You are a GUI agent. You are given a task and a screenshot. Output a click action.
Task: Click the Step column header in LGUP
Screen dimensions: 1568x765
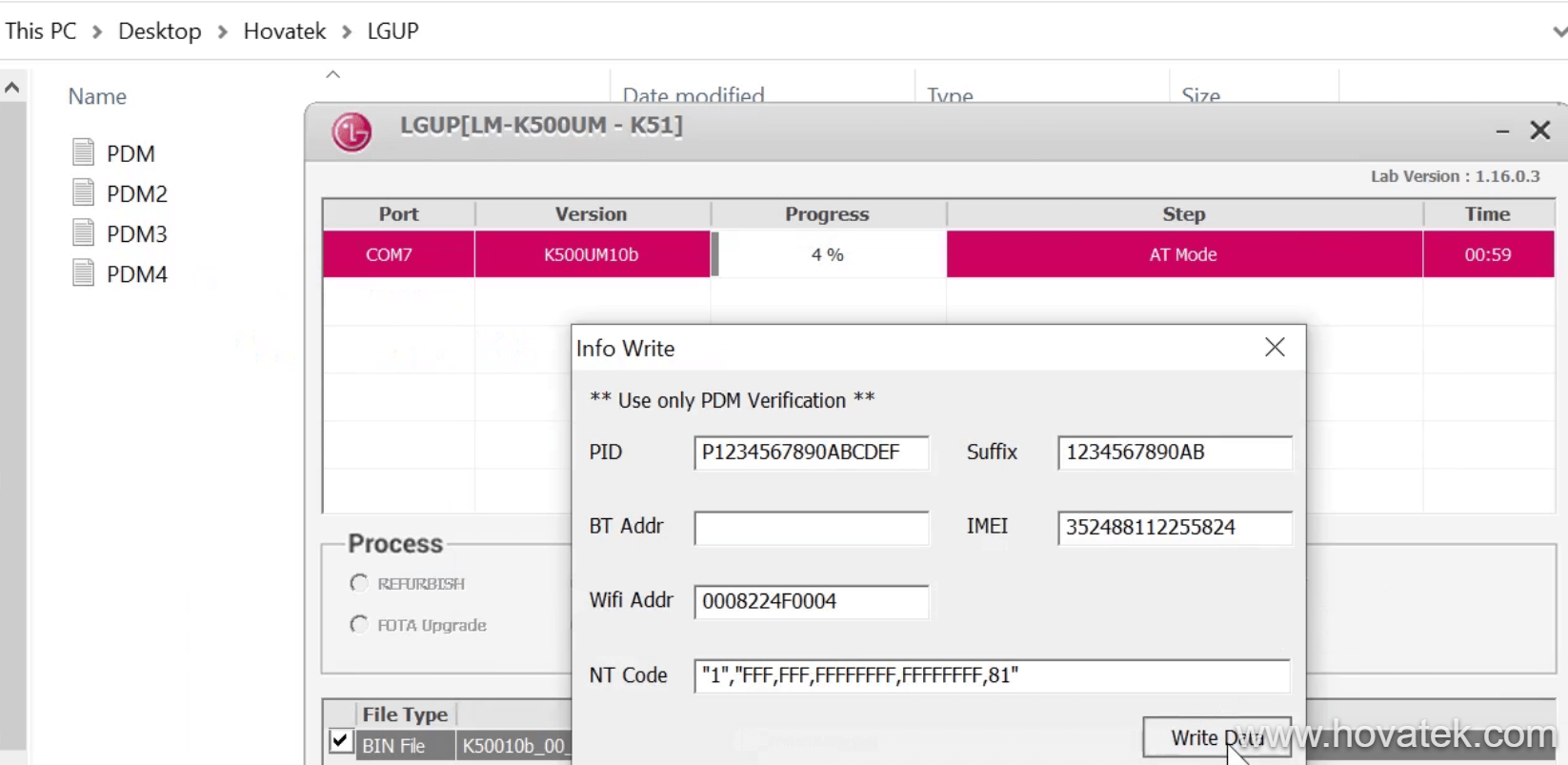(1184, 214)
